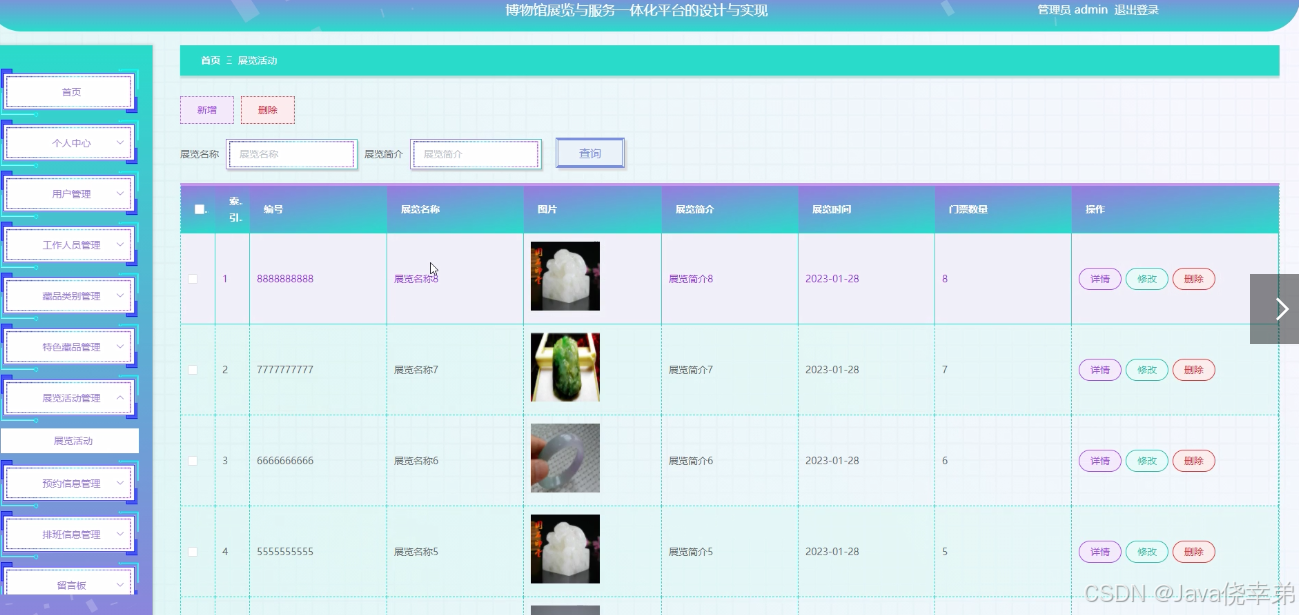
Task: Open the 特色藏品管理 sidebar menu
Action: pos(70,347)
